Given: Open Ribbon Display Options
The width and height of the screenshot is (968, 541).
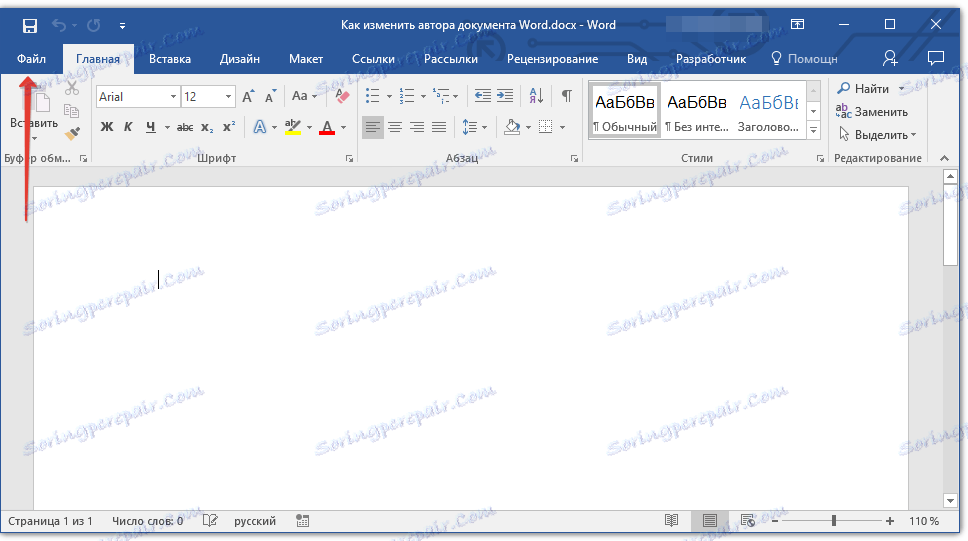Looking at the screenshot, I should click(798, 25).
